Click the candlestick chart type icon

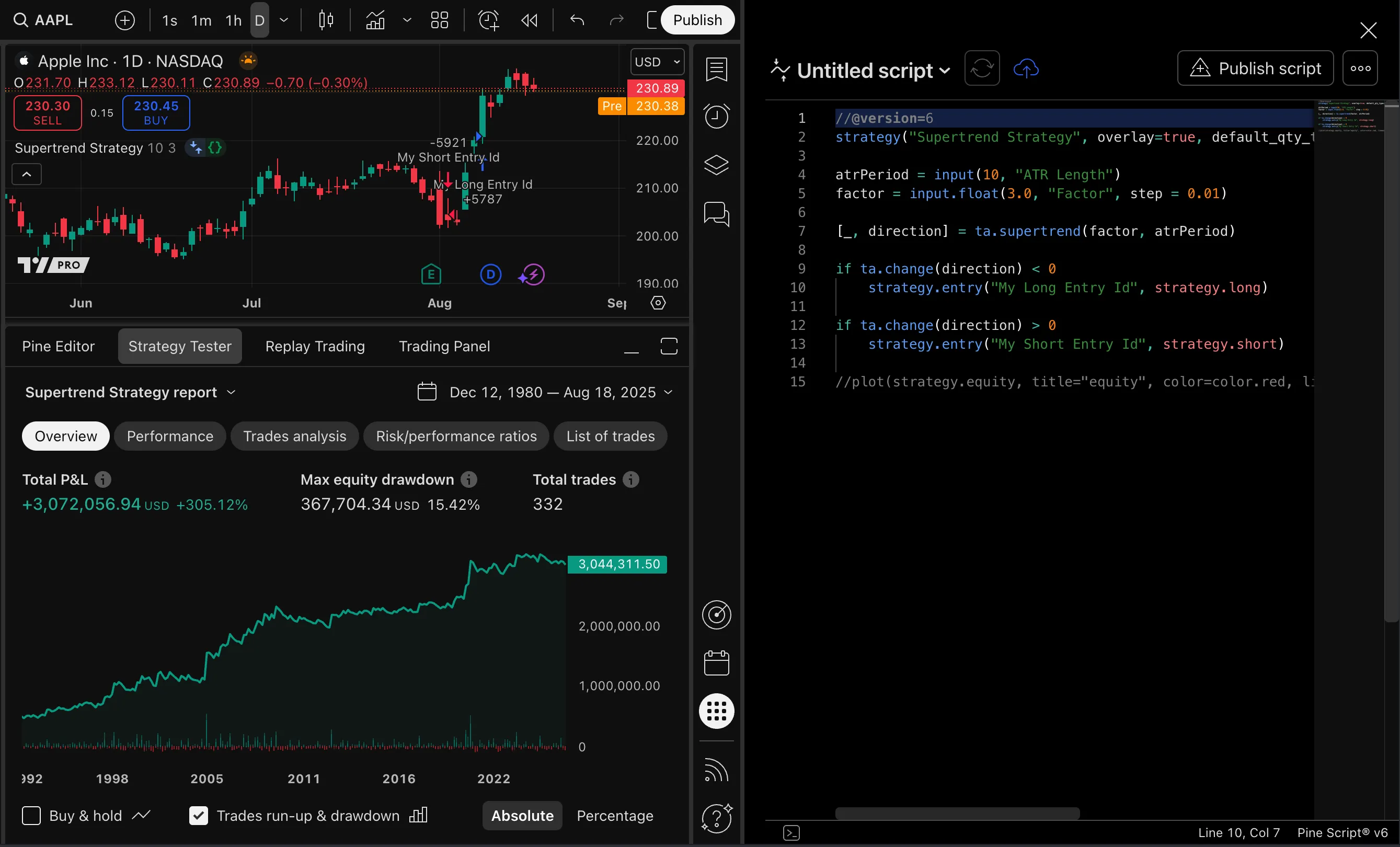tap(326, 20)
